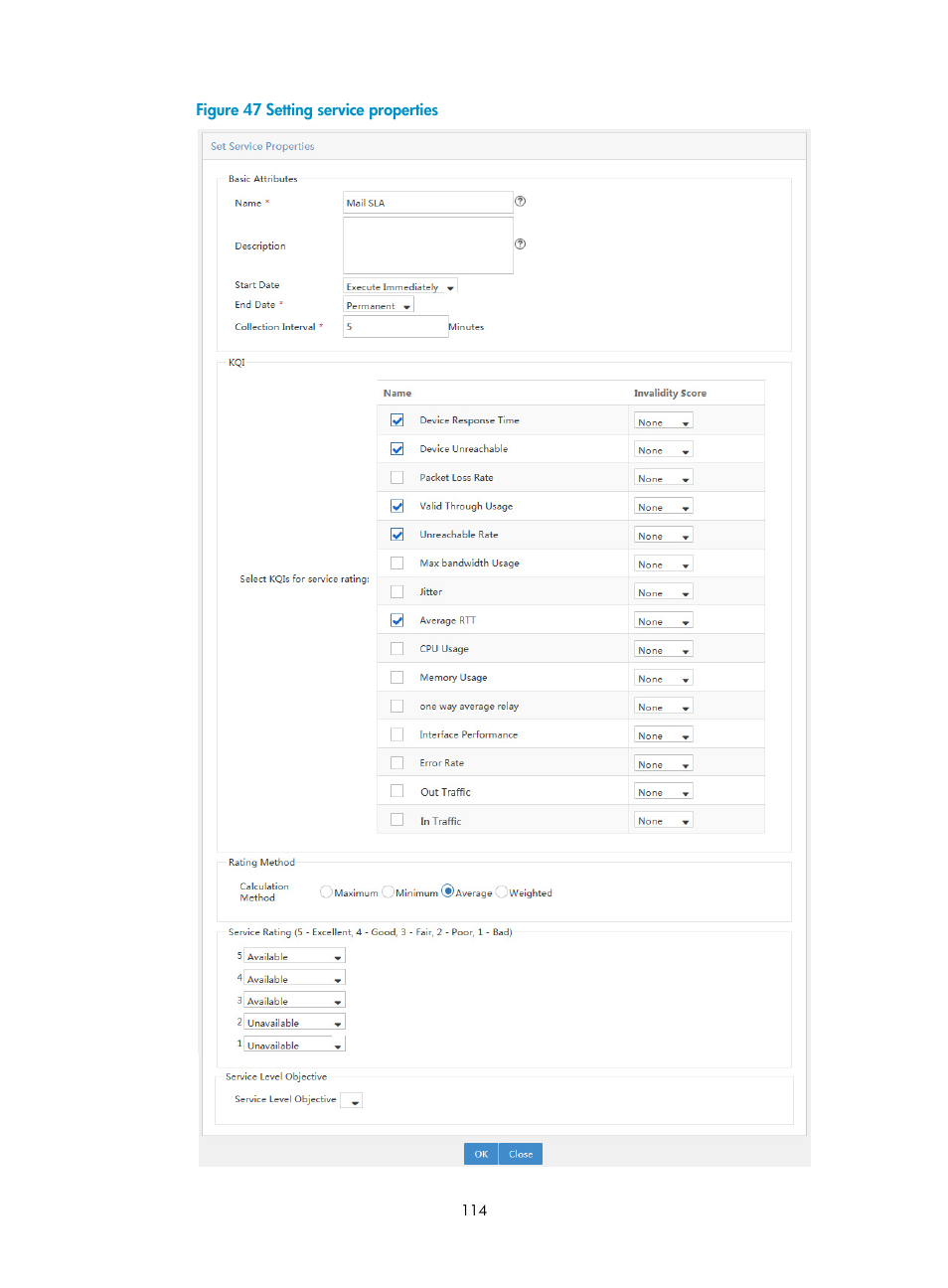The width and height of the screenshot is (948, 1288).
Task: Tick the Interface Performance checkbox
Action: click(x=397, y=734)
